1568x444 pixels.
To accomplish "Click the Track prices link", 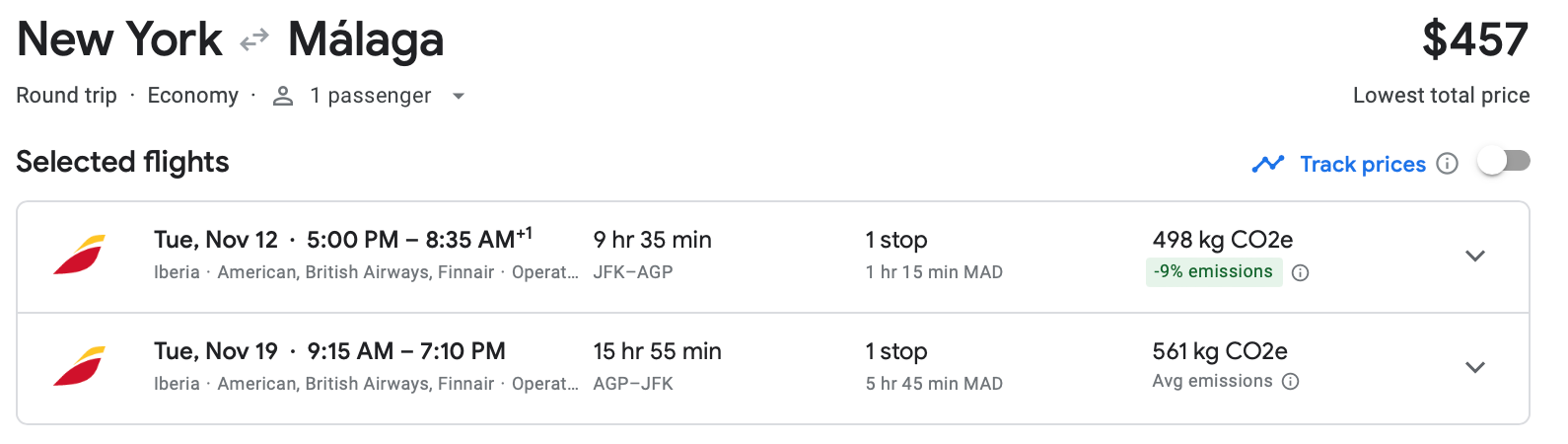I will [1363, 164].
